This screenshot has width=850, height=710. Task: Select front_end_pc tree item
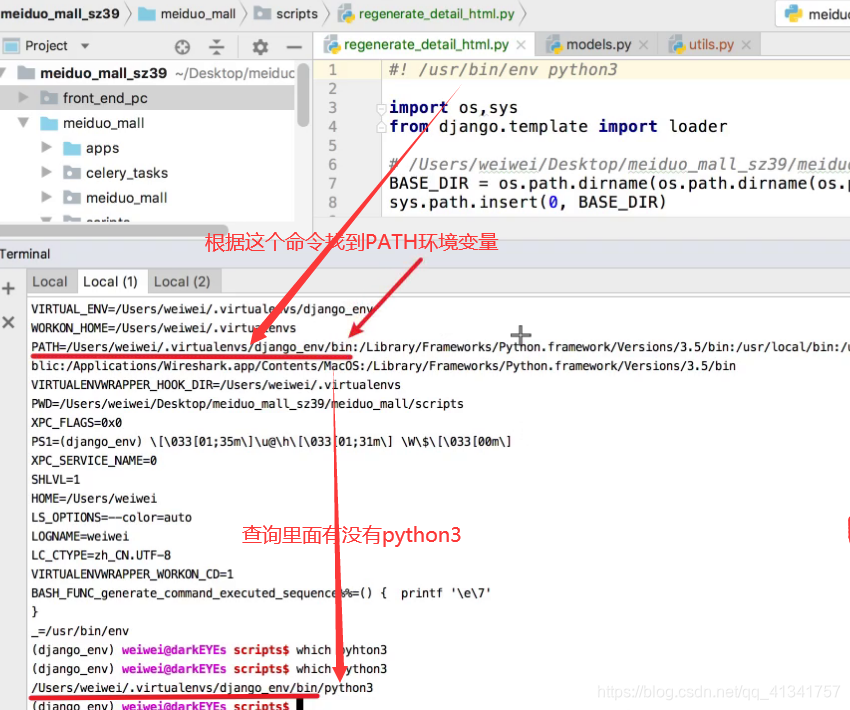pyautogui.click(x=147, y=98)
